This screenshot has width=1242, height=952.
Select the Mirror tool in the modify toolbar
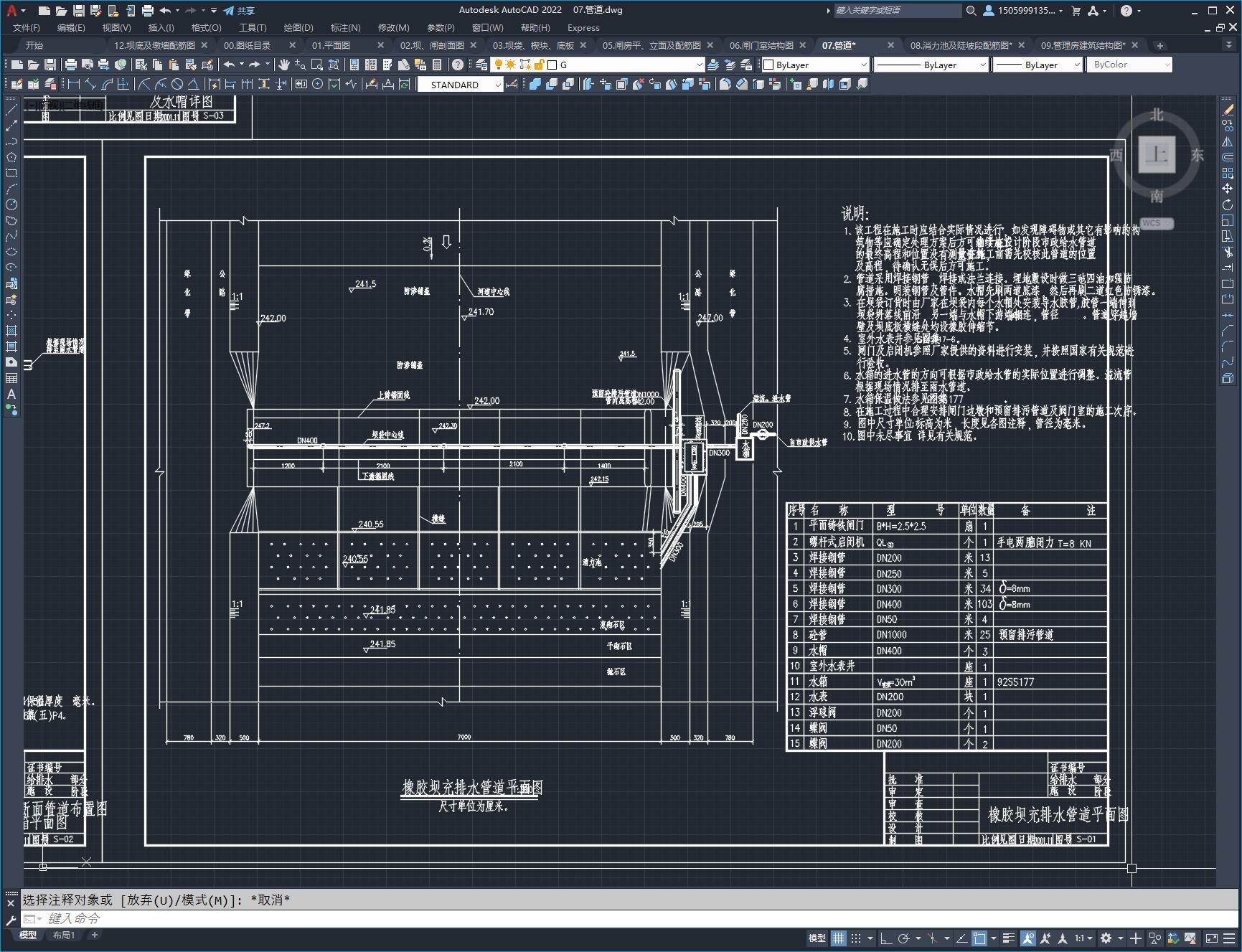tap(1228, 141)
